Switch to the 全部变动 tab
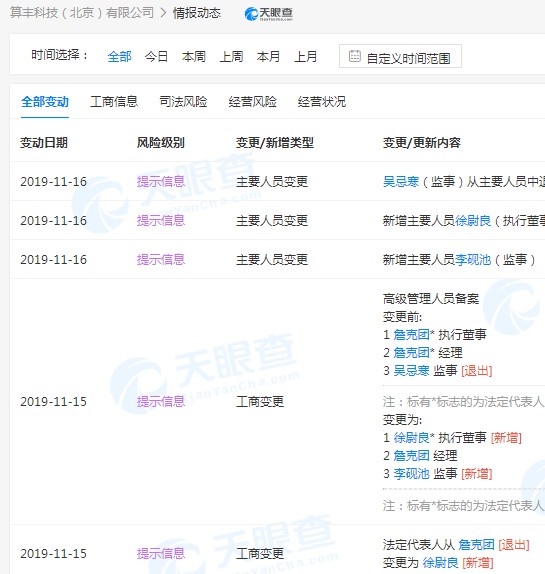This screenshot has width=545, height=574. [x=45, y=102]
